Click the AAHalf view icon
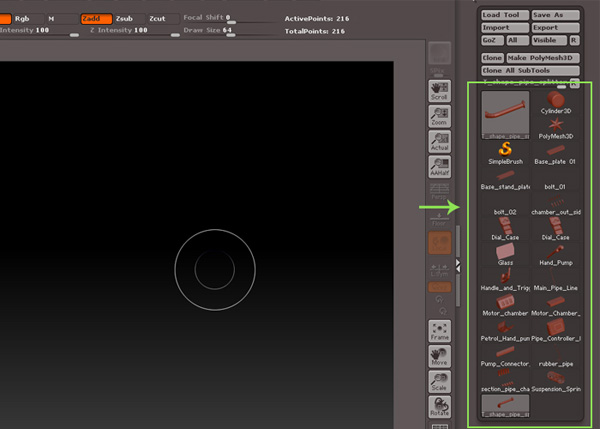The image size is (600, 429). (x=438, y=166)
